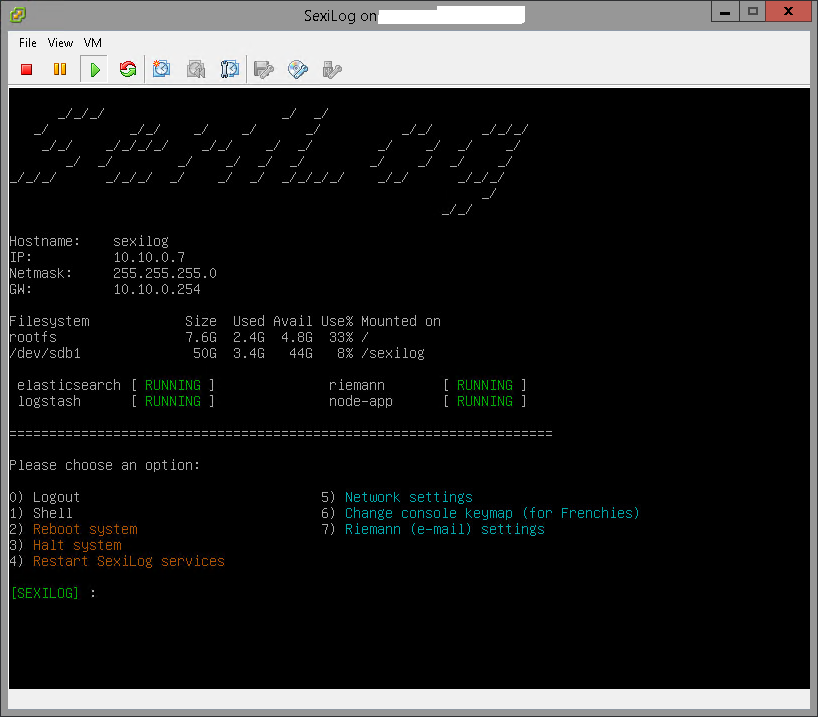Close the SexiLog console window
The image size is (818, 717).
788,12
